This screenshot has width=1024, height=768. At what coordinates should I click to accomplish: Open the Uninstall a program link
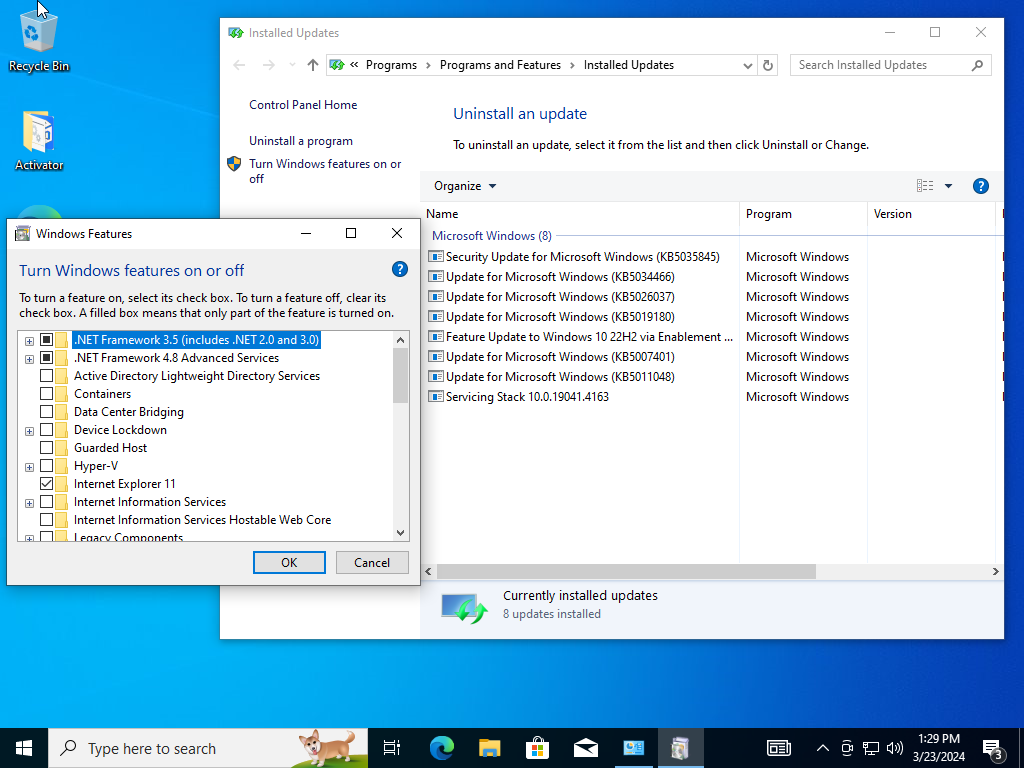tap(300, 140)
